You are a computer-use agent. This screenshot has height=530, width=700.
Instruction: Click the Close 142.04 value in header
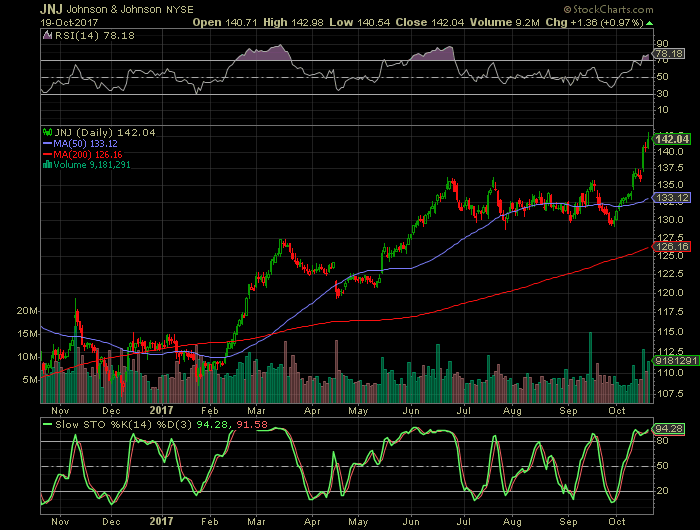coord(430,22)
